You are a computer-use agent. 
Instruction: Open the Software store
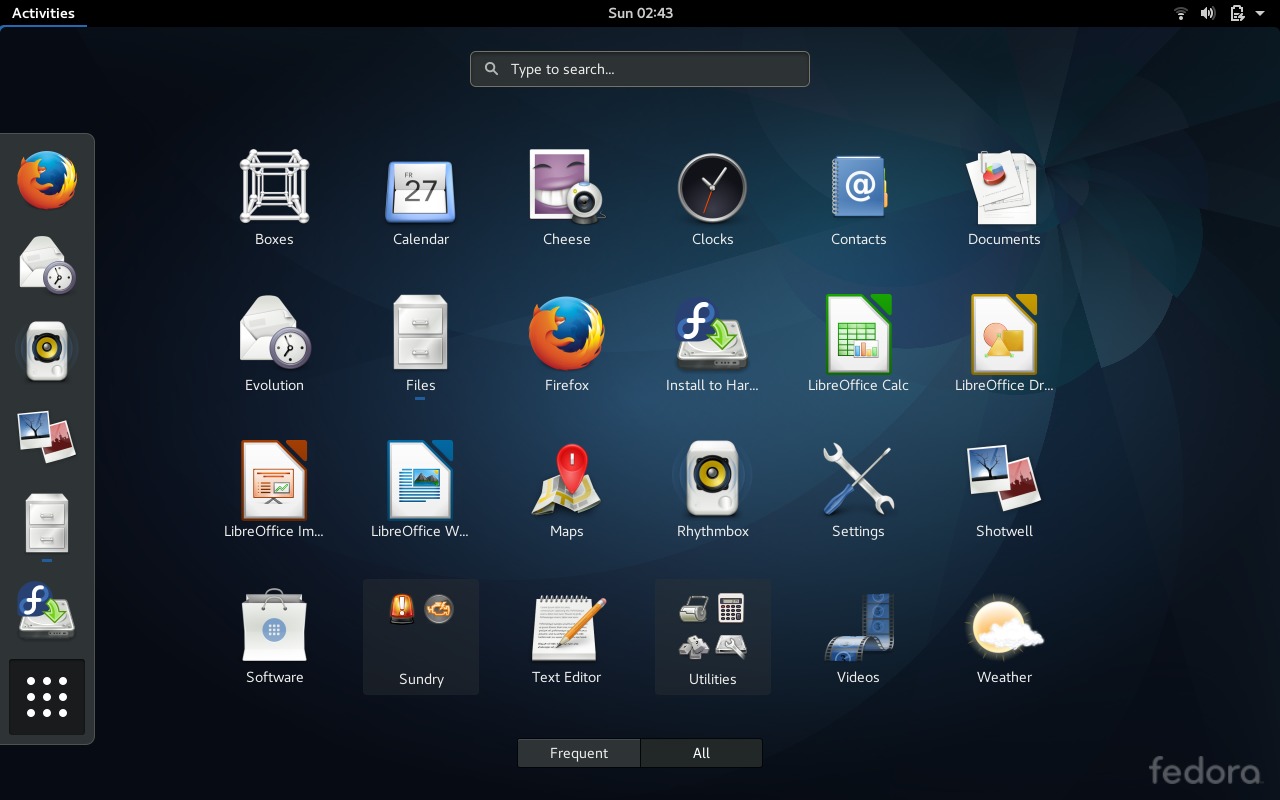tap(274, 625)
